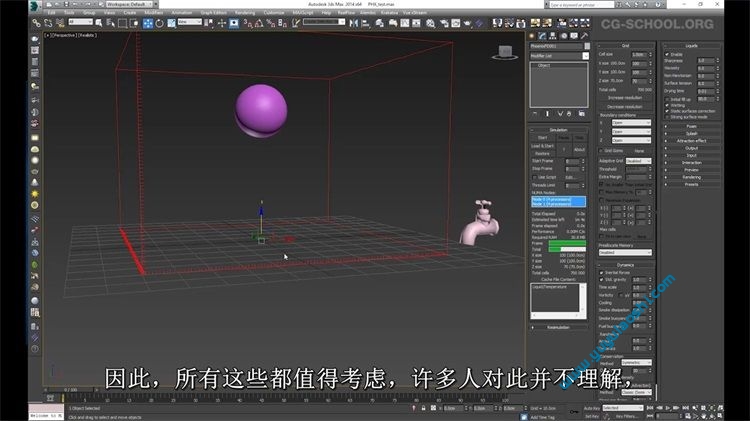Expand the Foam rollout

point(690,126)
